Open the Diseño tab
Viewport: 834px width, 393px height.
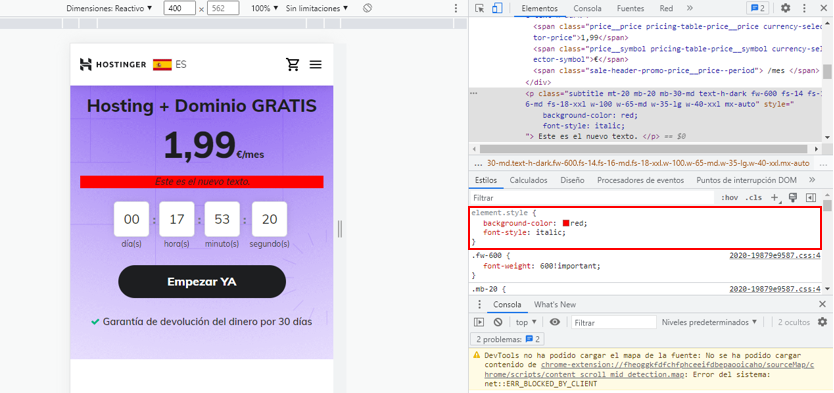point(572,180)
